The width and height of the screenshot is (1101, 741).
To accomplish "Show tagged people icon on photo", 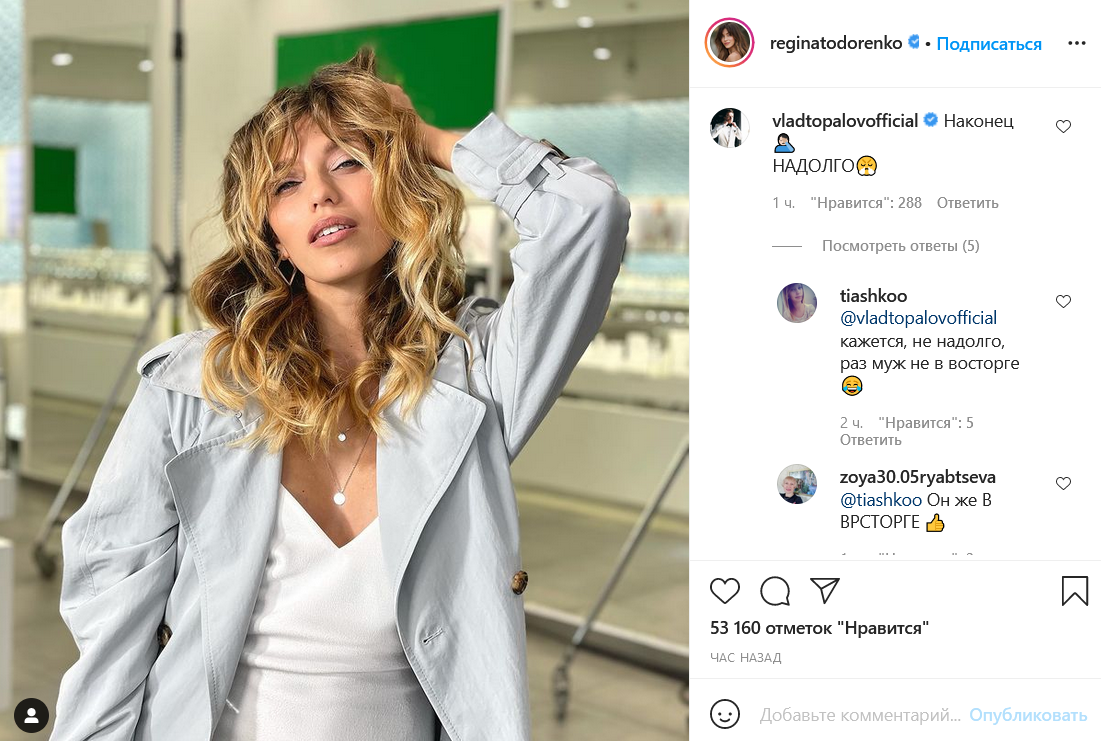I will click(32, 714).
